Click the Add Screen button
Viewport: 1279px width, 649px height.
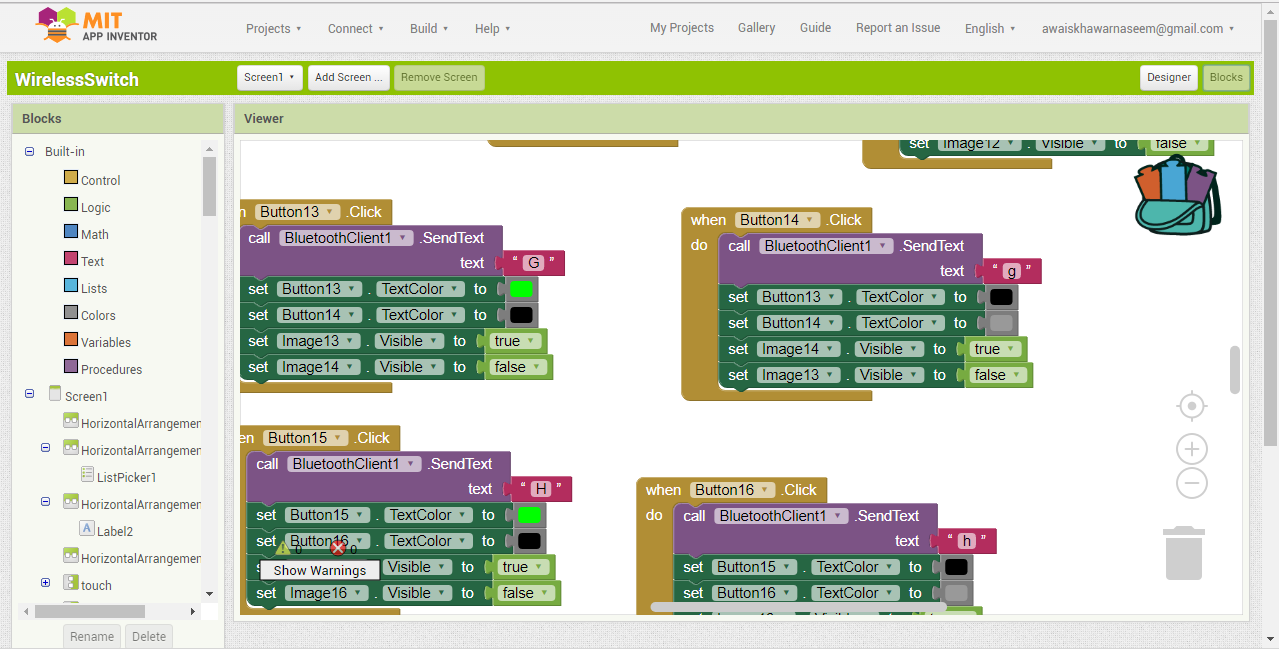(x=348, y=77)
